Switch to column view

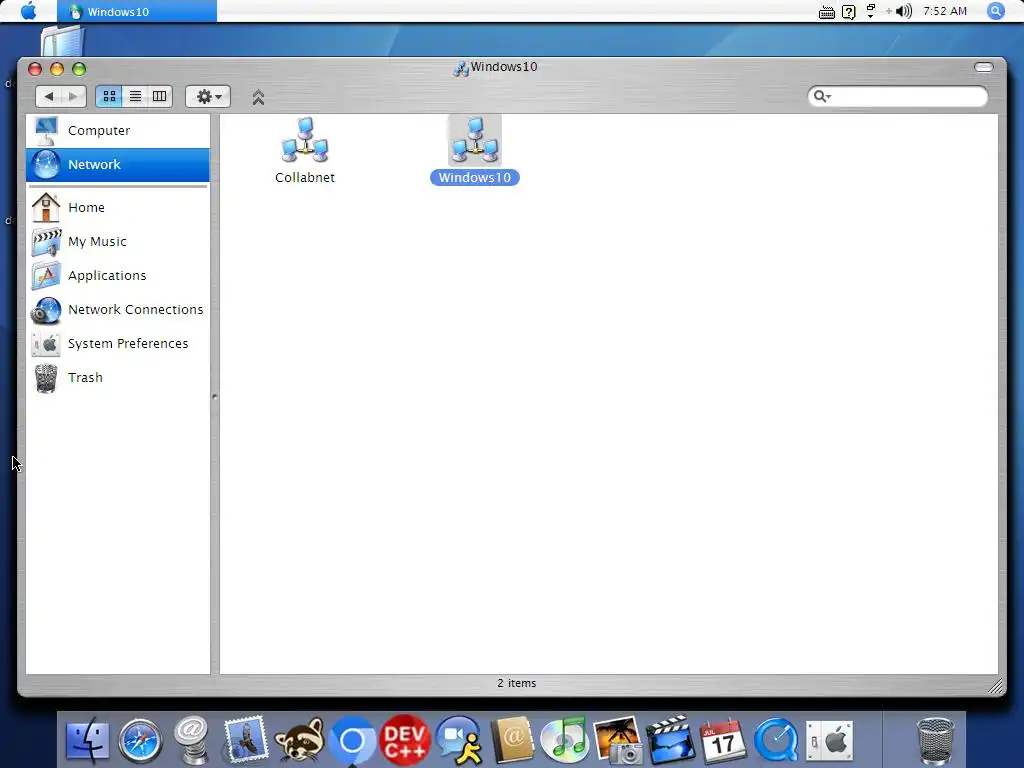coord(159,97)
